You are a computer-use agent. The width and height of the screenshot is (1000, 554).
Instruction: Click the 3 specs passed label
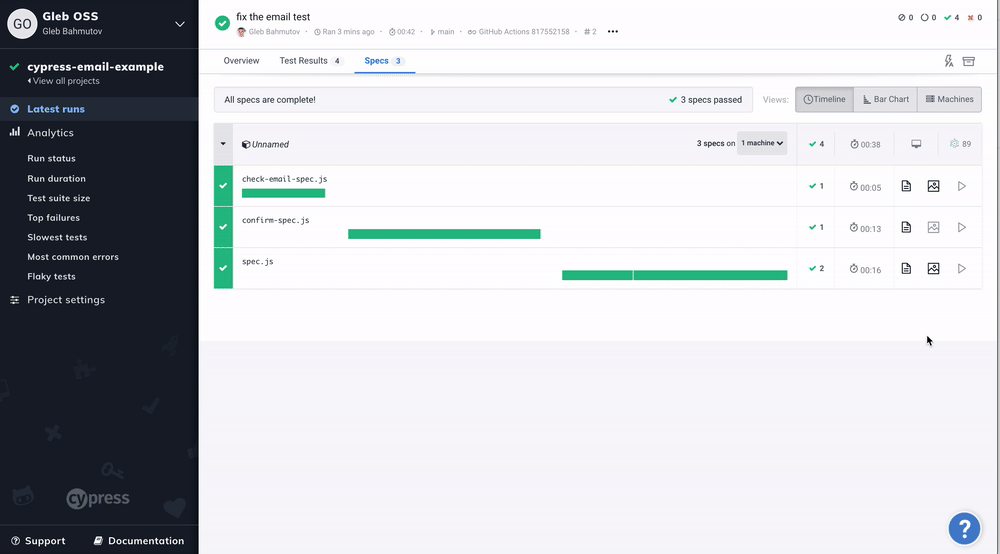[705, 100]
